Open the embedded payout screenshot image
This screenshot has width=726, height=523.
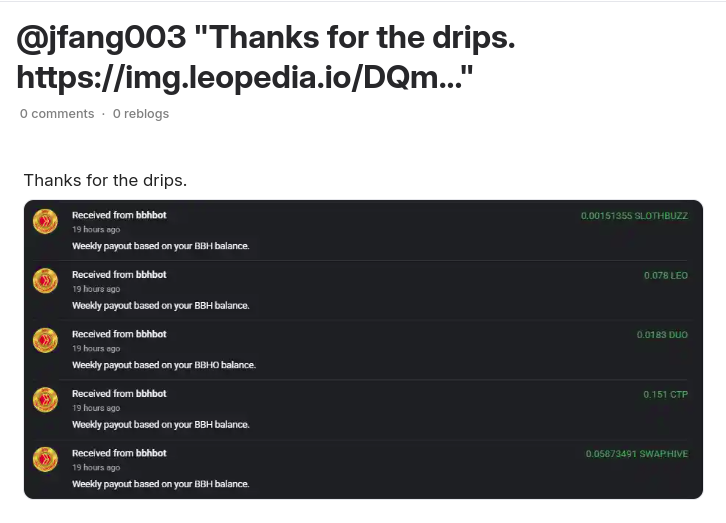(363, 349)
